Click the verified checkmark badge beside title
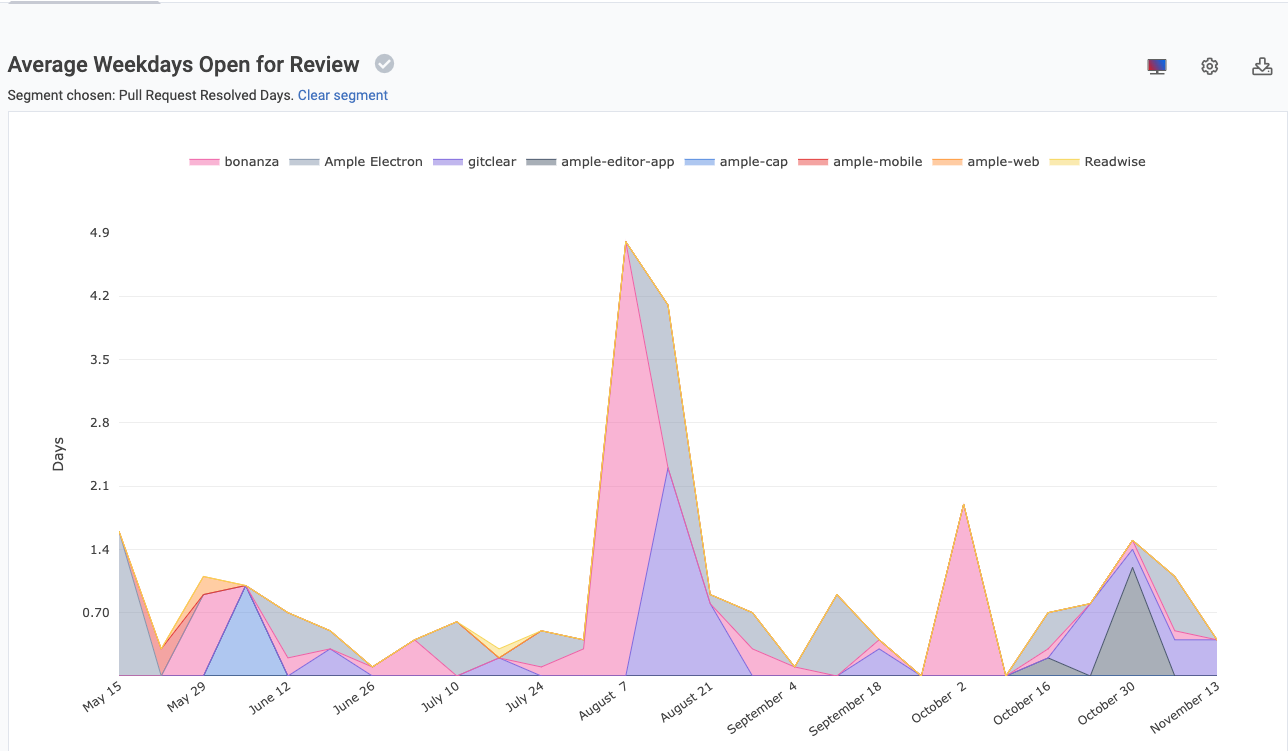Screen dimensions: 1288x751 (384, 64)
